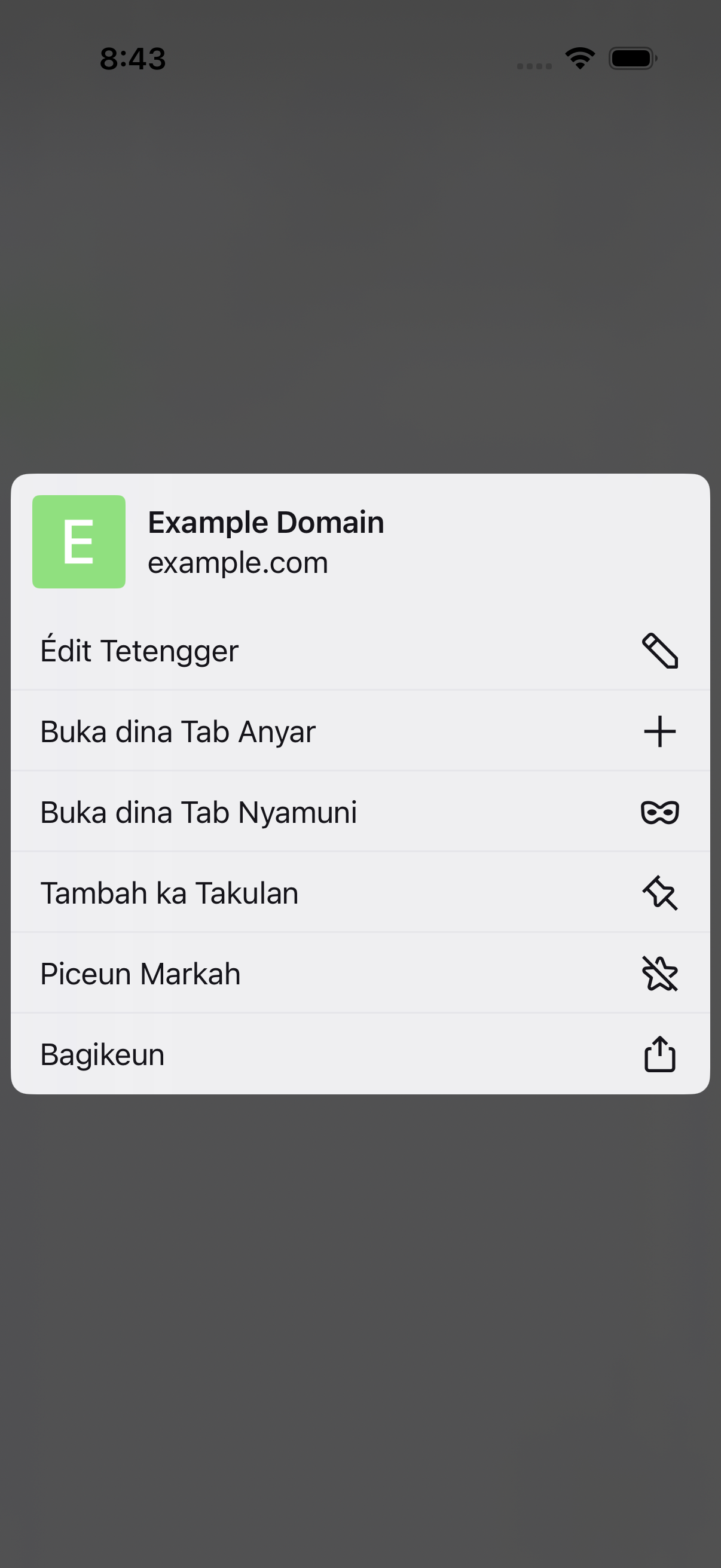Viewport: 721px width, 1568px height.
Task: Tap the plus new tab icon
Action: (659, 731)
